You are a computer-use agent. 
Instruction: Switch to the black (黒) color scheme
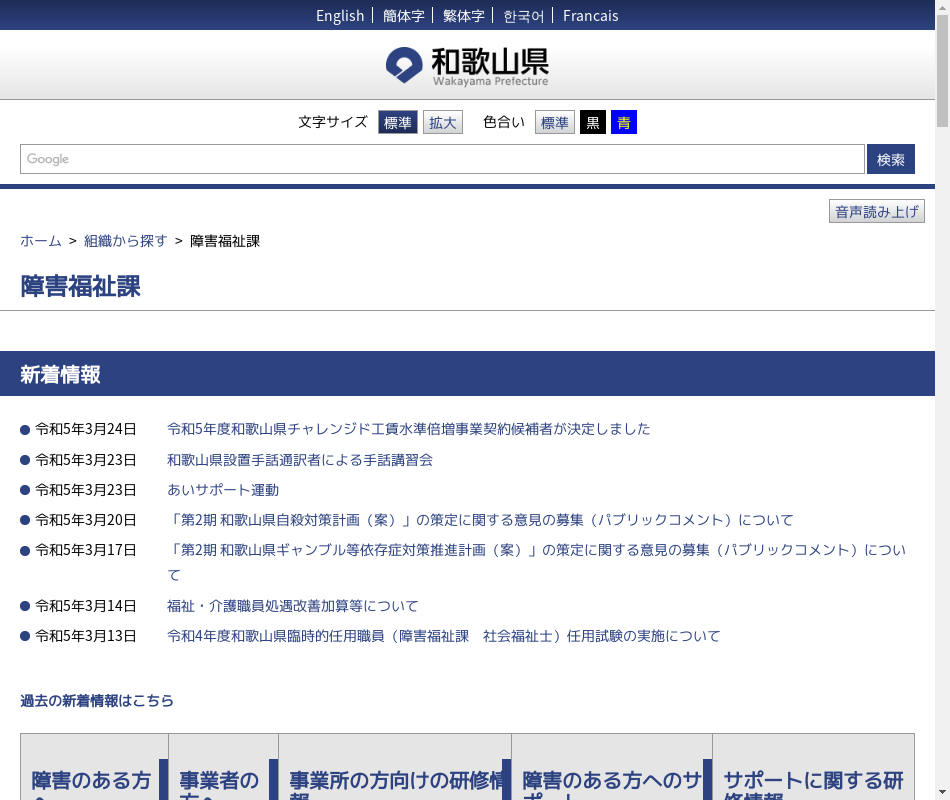[593, 123]
